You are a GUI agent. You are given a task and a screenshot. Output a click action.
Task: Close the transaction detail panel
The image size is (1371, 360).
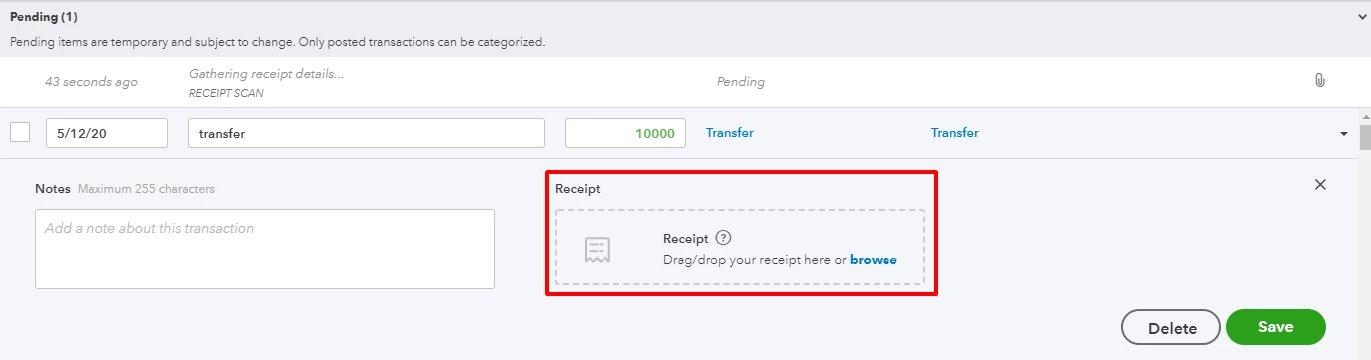[1320, 184]
